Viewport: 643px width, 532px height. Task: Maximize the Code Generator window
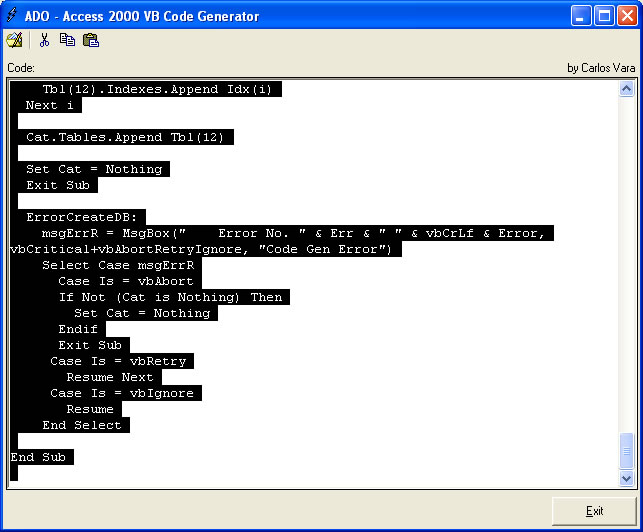click(603, 16)
